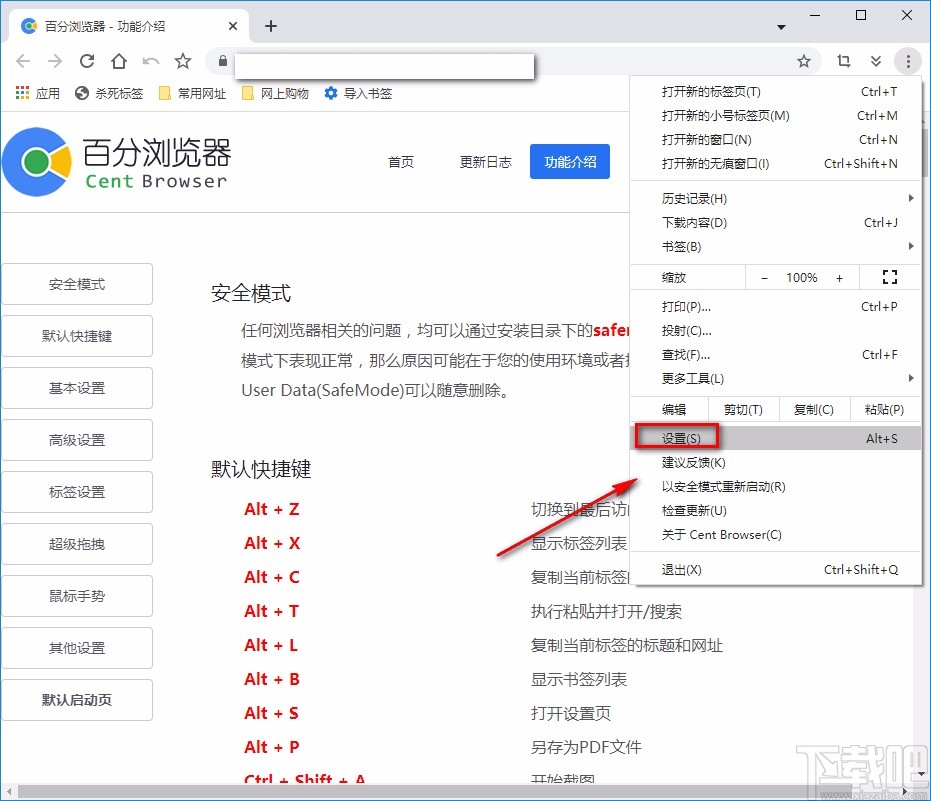
Task: Reload the page with refresh icon
Action: 87,61
